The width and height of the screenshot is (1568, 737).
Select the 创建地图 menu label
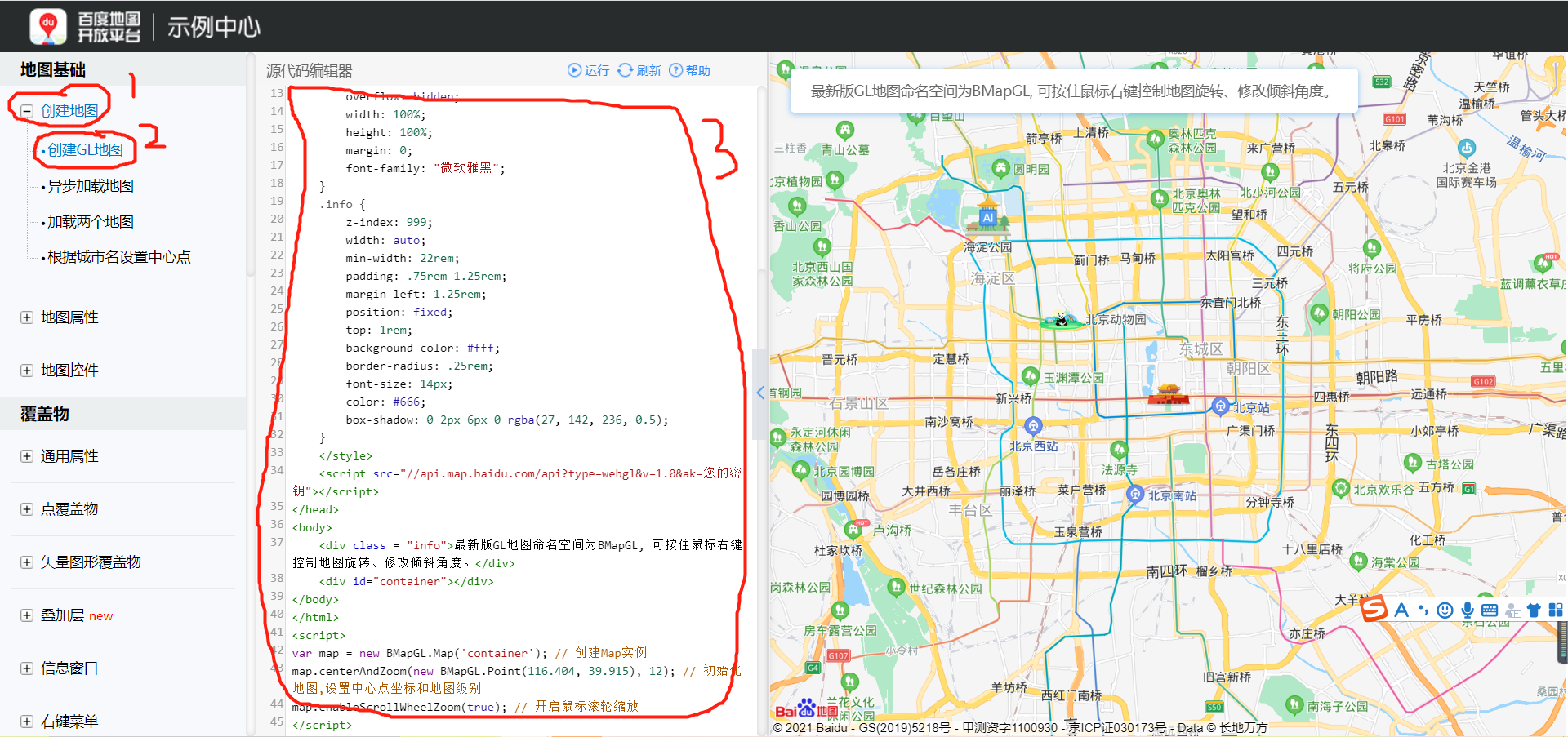point(69,111)
